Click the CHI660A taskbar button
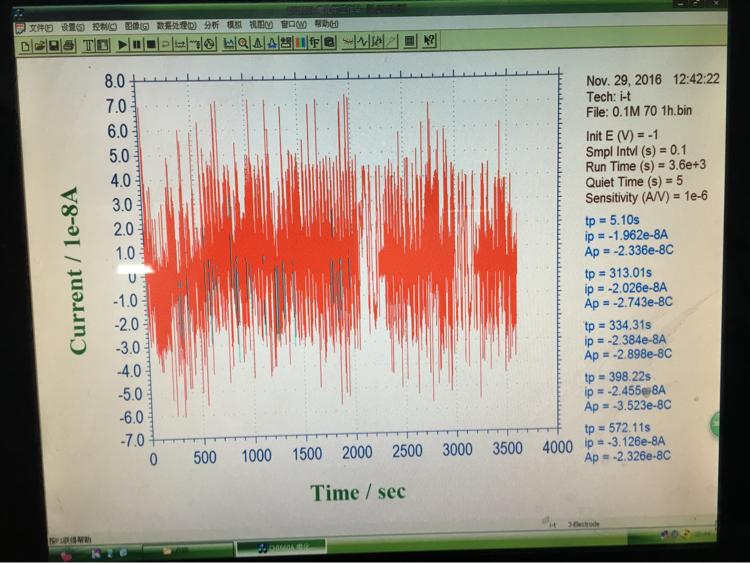This screenshot has height=563, width=750. [281, 547]
